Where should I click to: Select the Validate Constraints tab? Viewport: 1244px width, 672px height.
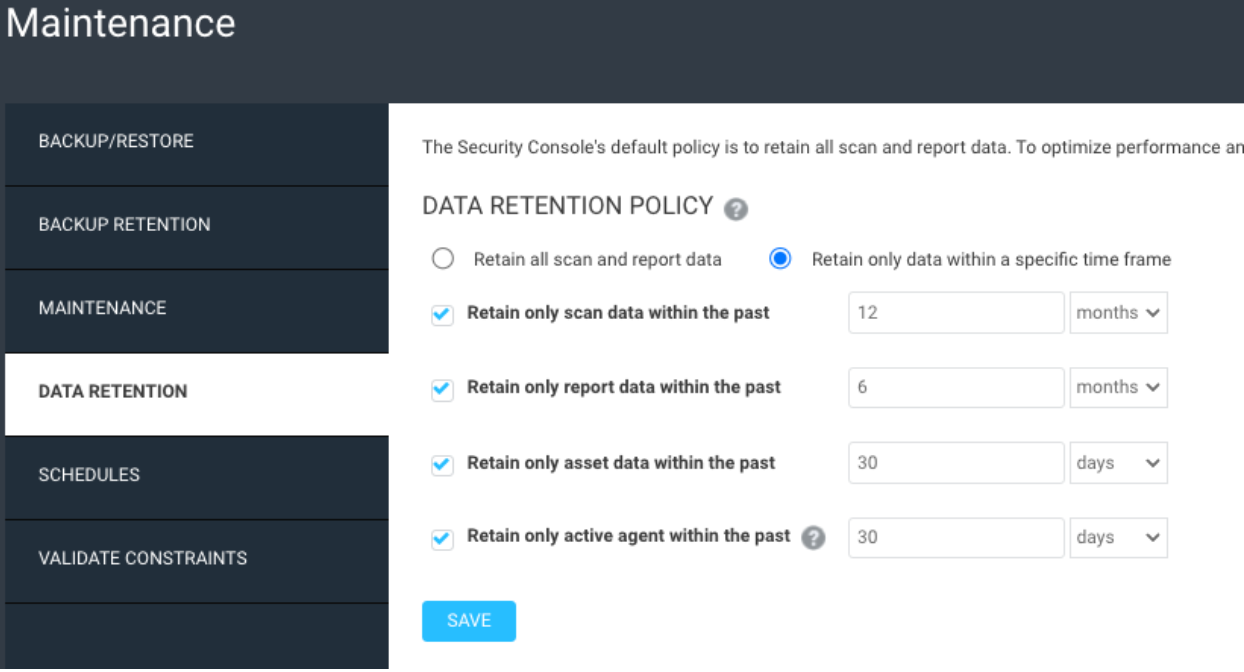pos(196,558)
